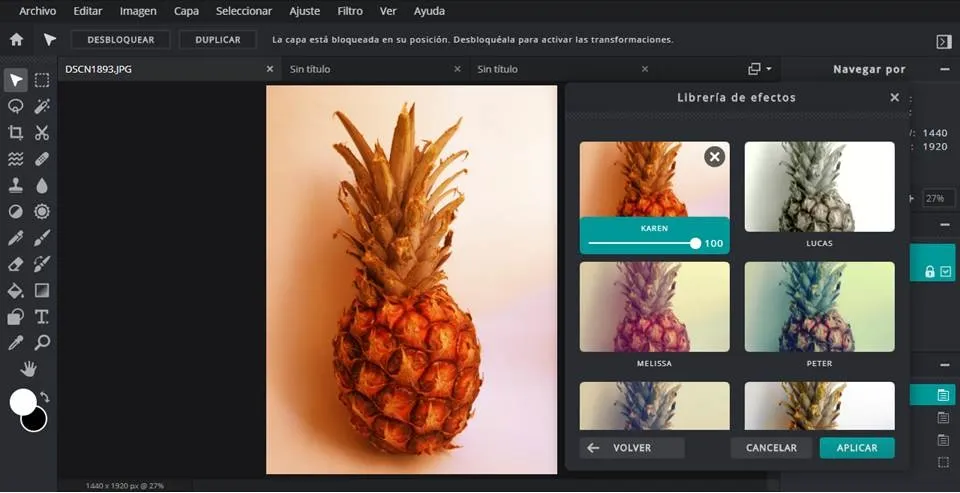The height and width of the screenshot is (493, 960).
Task: Click the 27% zoom input field
Action: click(x=938, y=198)
